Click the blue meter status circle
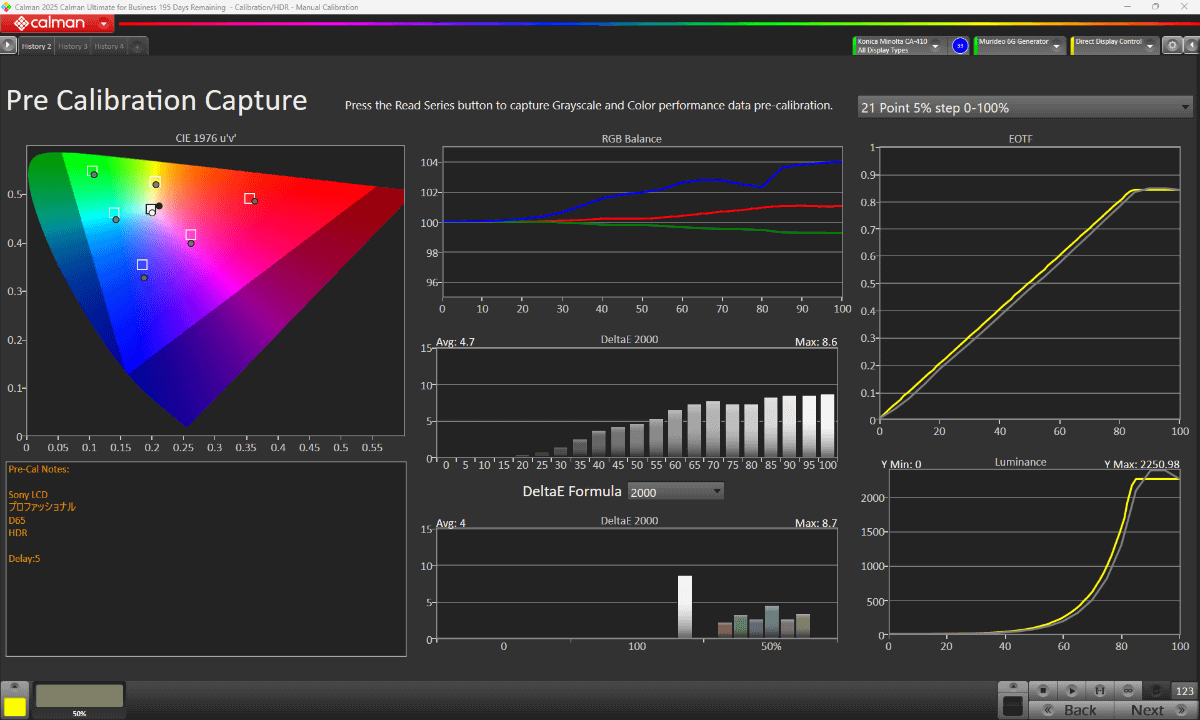This screenshot has height=720, width=1200. (x=960, y=45)
